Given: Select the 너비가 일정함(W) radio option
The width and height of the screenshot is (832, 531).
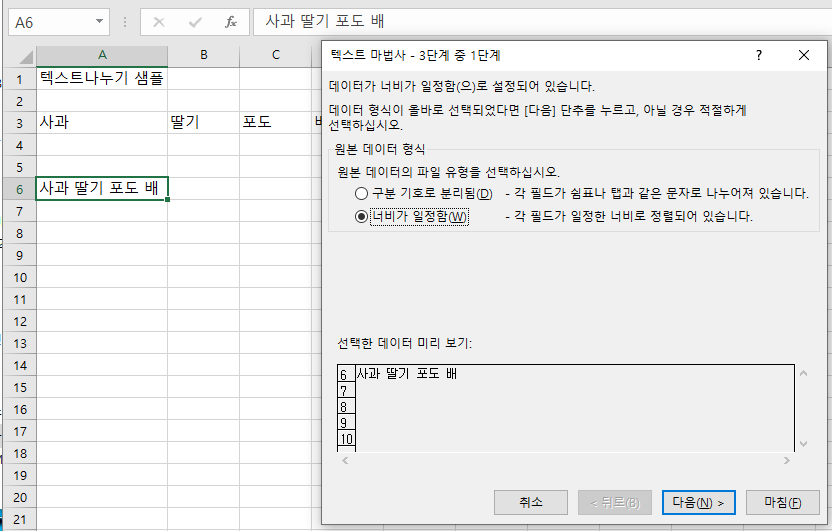Looking at the screenshot, I should pyautogui.click(x=412, y=216).
